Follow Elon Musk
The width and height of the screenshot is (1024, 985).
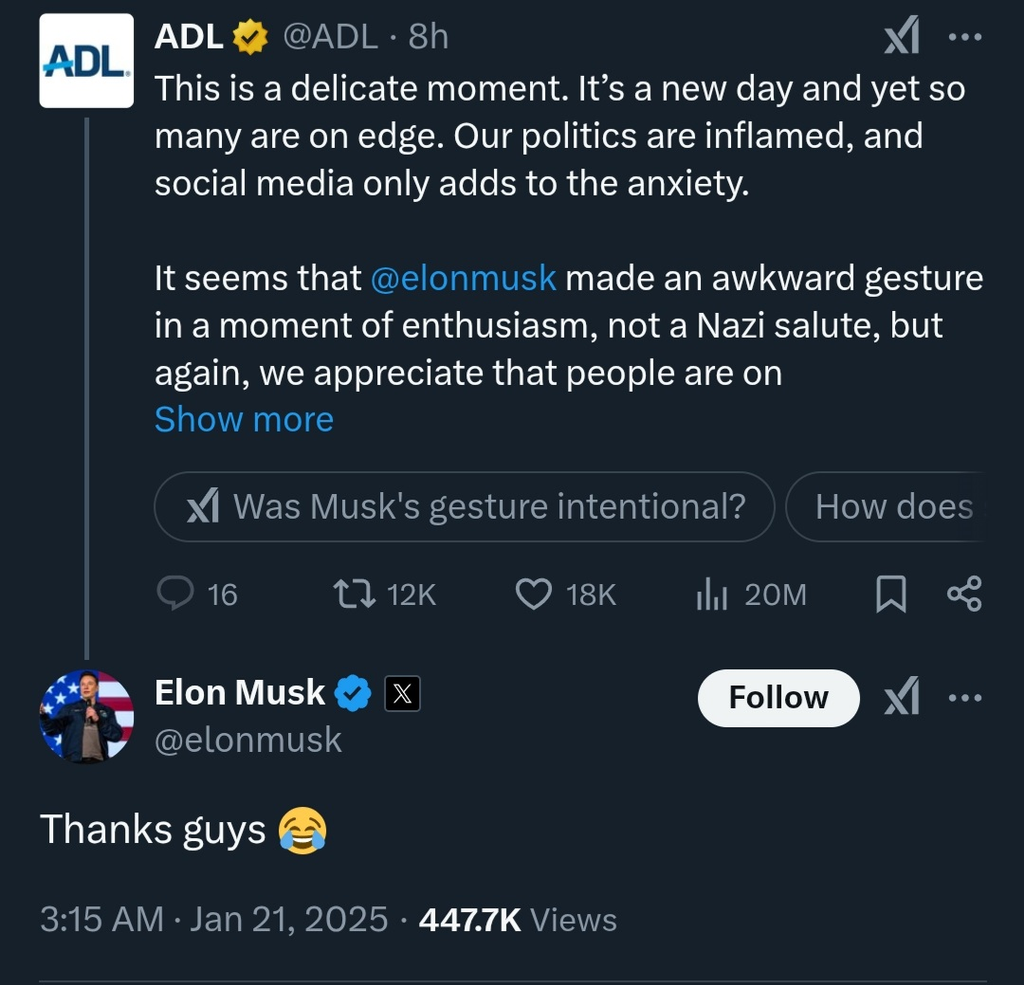click(778, 697)
